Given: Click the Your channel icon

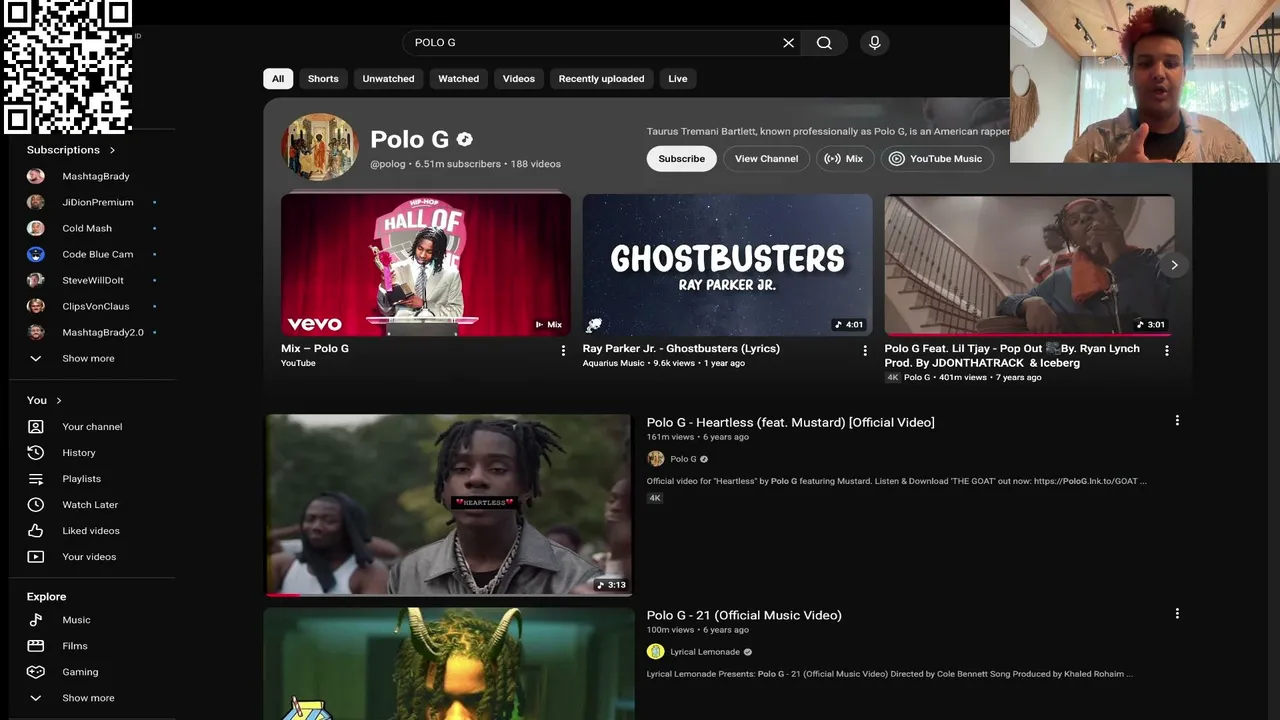Looking at the screenshot, I should (36, 426).
